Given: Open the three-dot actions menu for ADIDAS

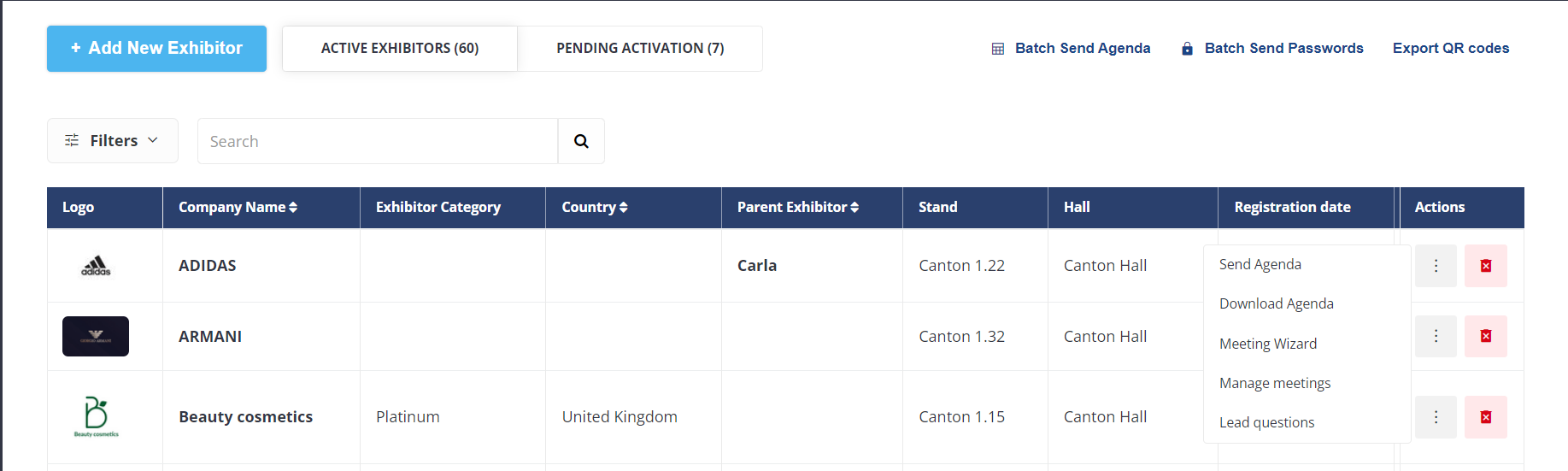Looking at the screenshot, I should (1436, 266).
